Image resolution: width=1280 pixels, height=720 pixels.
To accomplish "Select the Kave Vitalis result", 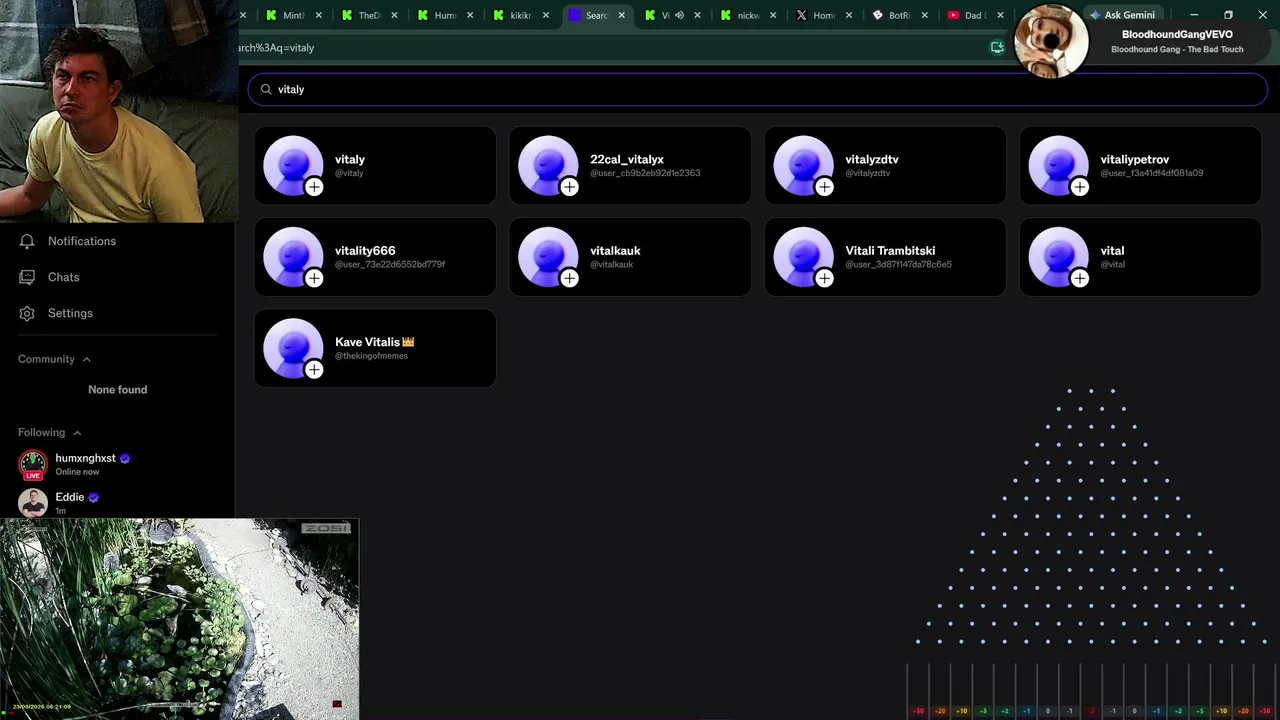I will click(375, 348).
